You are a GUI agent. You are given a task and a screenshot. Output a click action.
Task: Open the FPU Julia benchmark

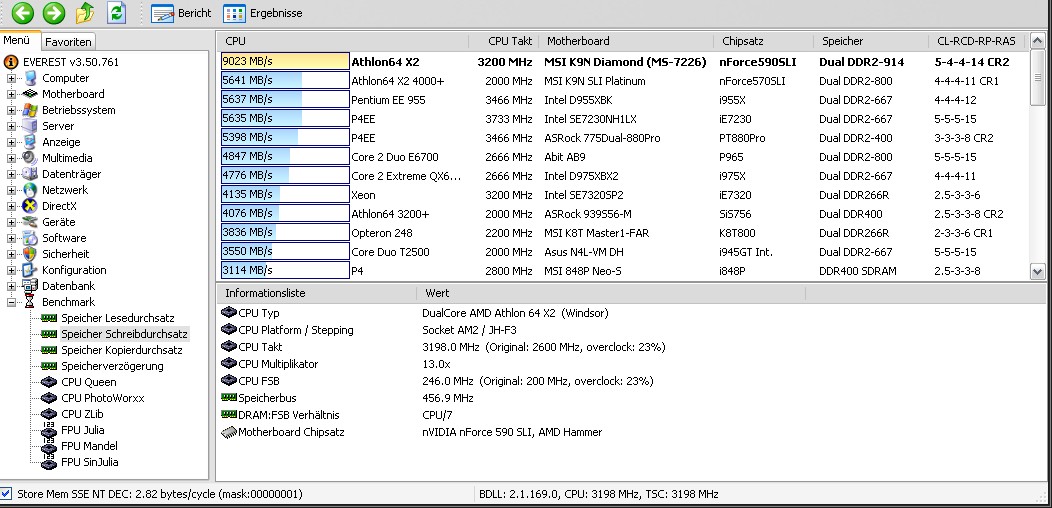click(83, 430)
